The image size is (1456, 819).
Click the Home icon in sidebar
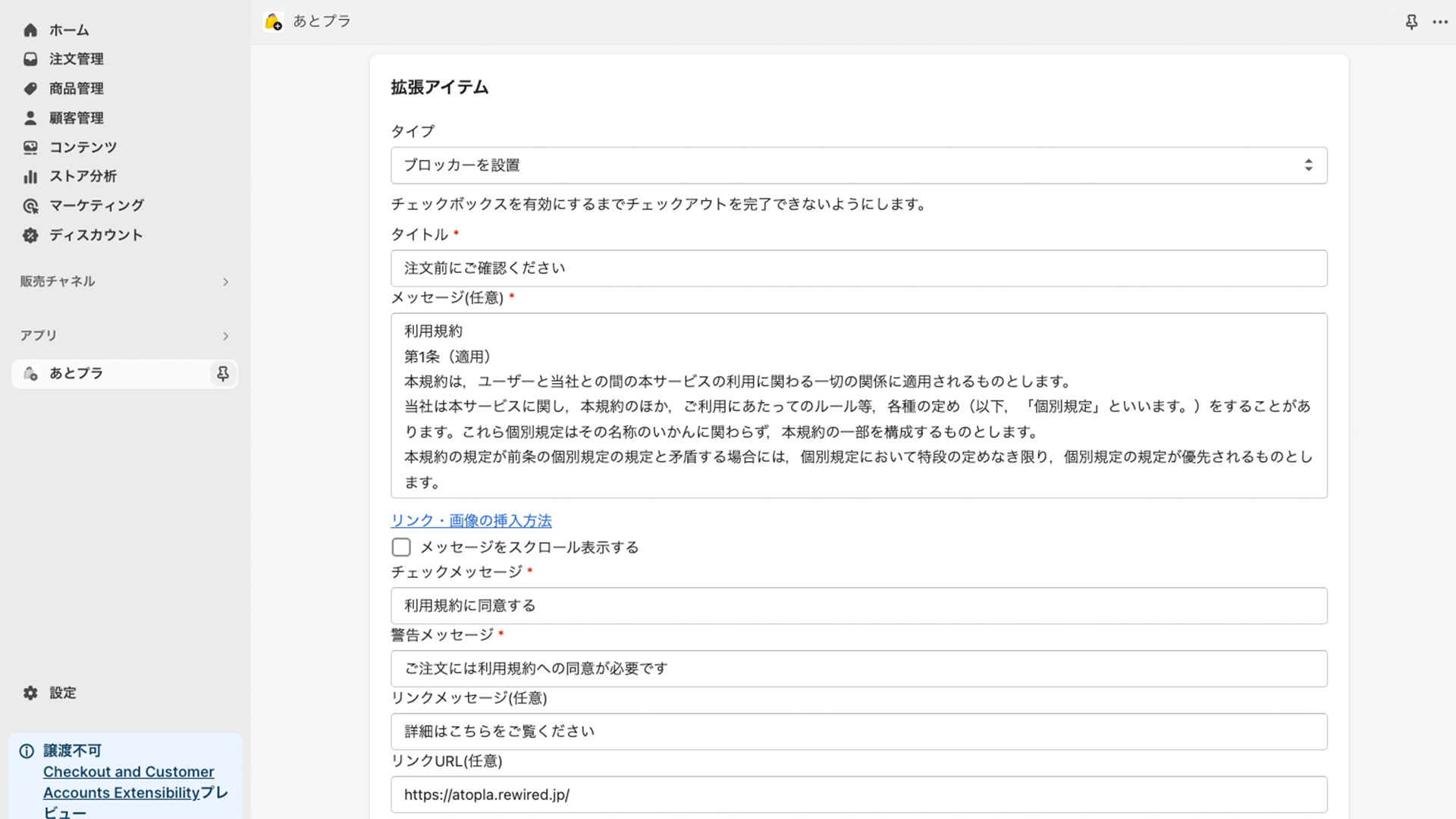pyautogui.click(x=30, y=30)
